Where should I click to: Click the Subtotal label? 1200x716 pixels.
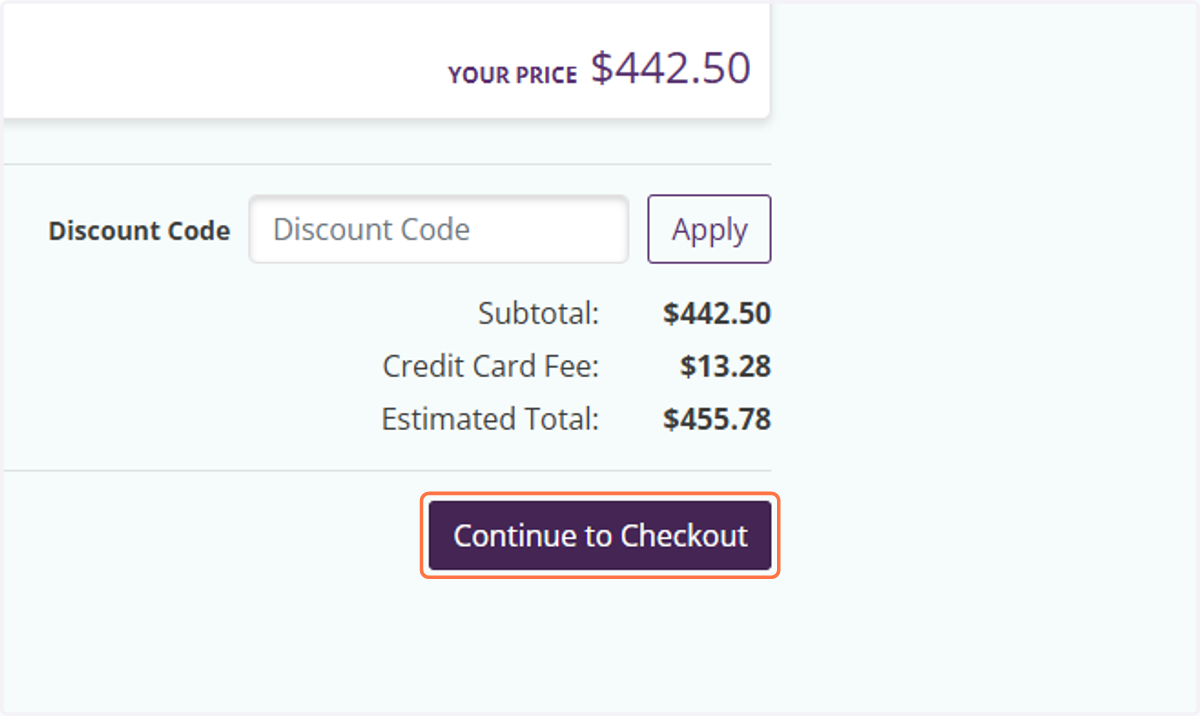point(538,314)
